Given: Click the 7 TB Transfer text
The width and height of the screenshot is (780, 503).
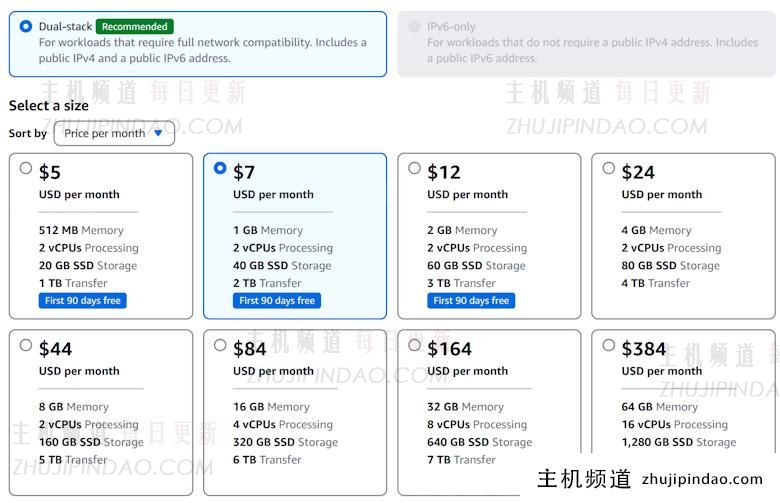Looking at the screenshot, I should coord(462,460).
